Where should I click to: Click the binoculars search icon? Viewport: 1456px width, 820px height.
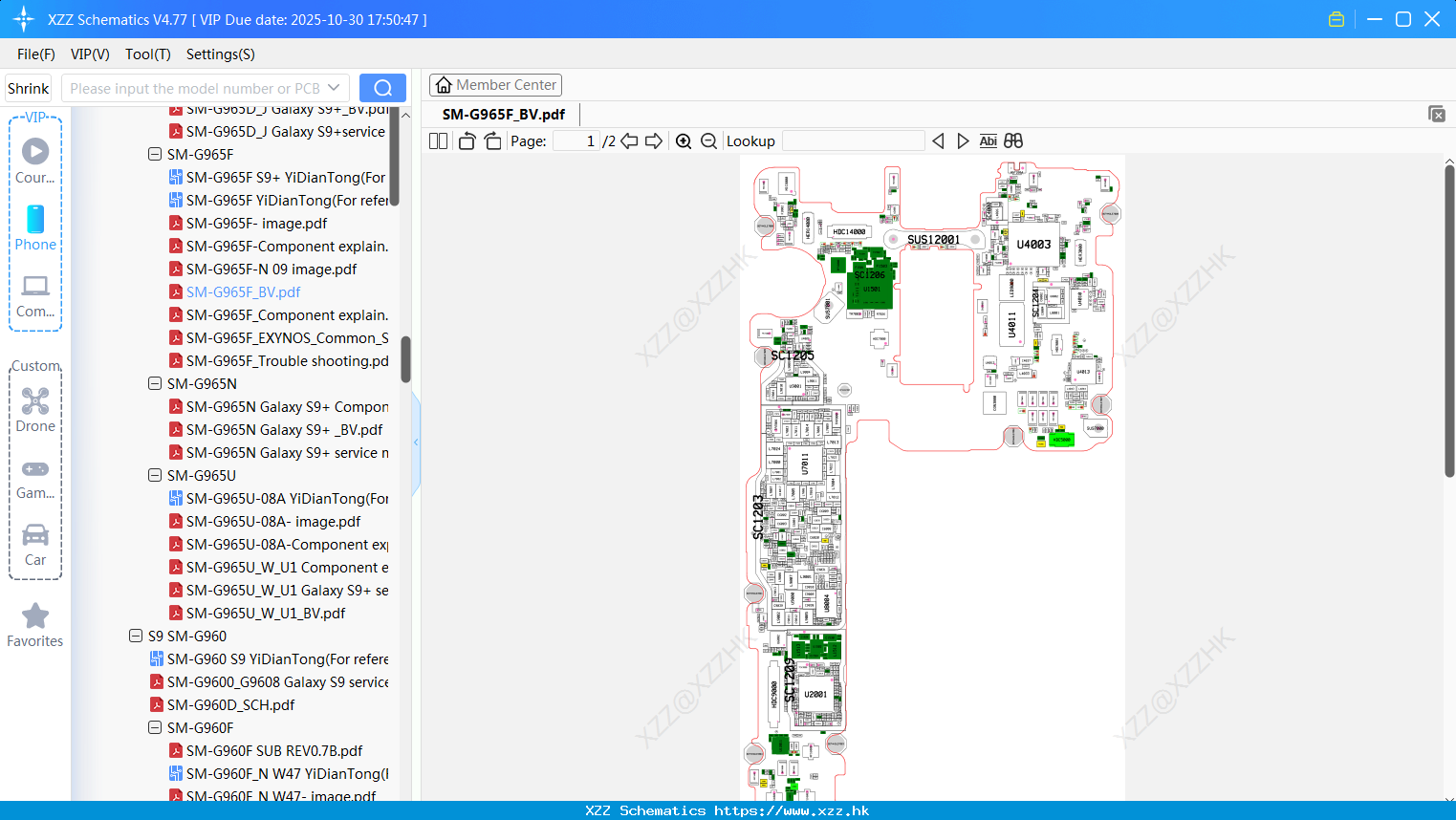1013,141
